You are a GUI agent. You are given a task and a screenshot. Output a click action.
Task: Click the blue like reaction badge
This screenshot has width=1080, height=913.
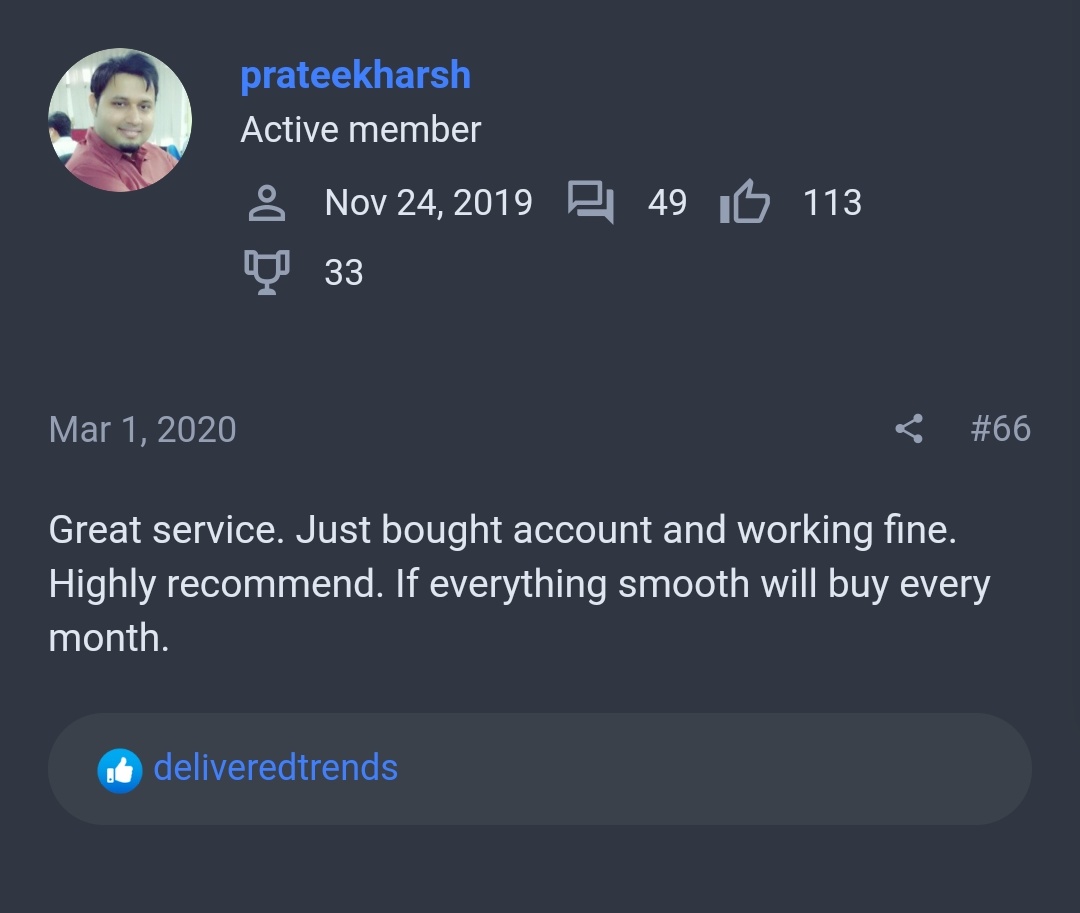click(120, 770)
